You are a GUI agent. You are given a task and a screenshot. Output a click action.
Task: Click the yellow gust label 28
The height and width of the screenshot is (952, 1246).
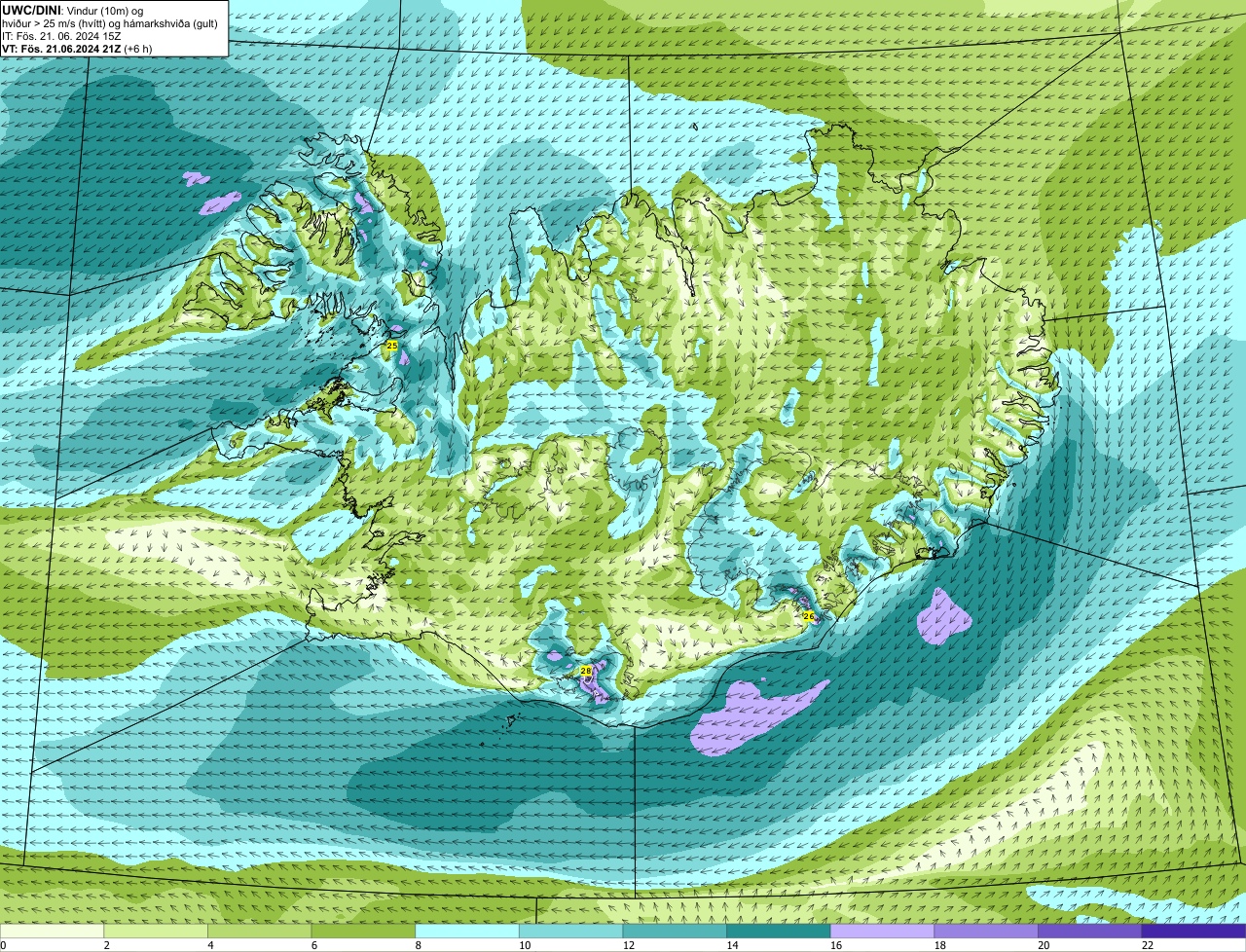[x=586, y=671]
